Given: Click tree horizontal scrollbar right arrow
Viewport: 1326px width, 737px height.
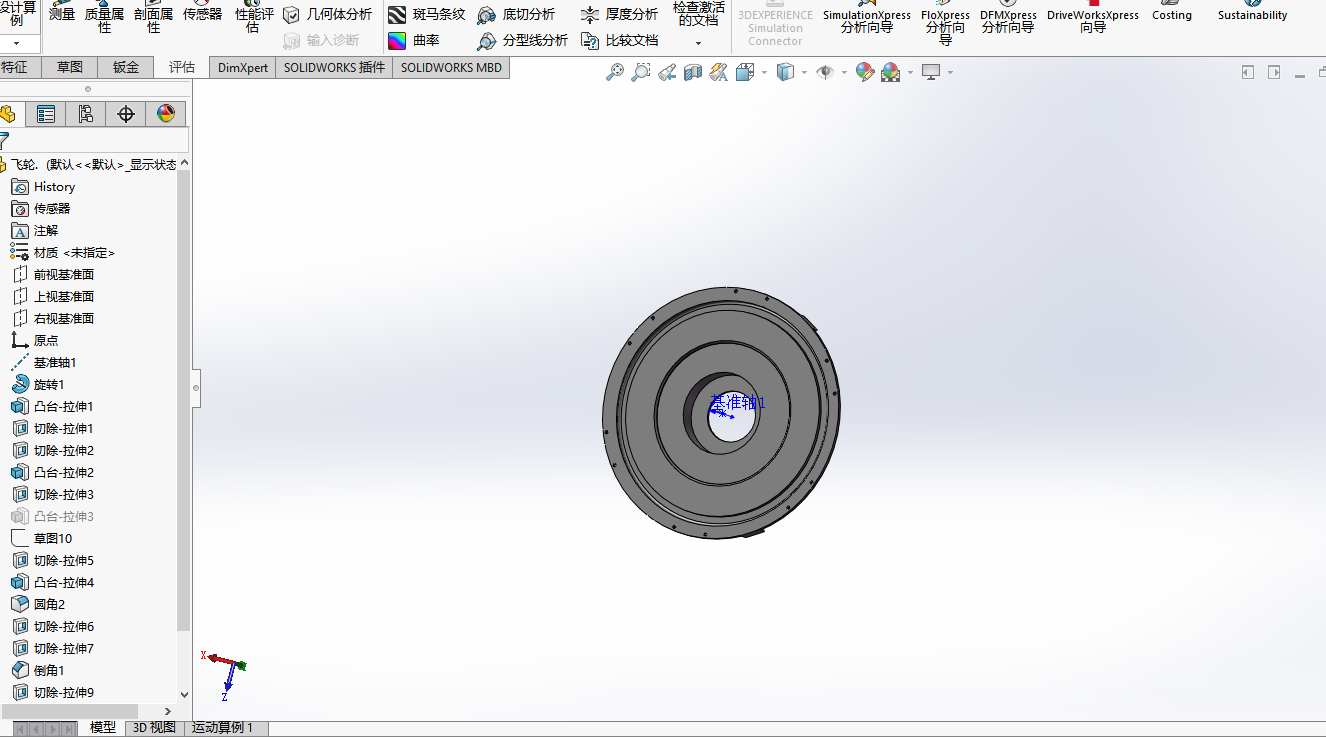Looking at the screenshot, I should pos(168,711).
